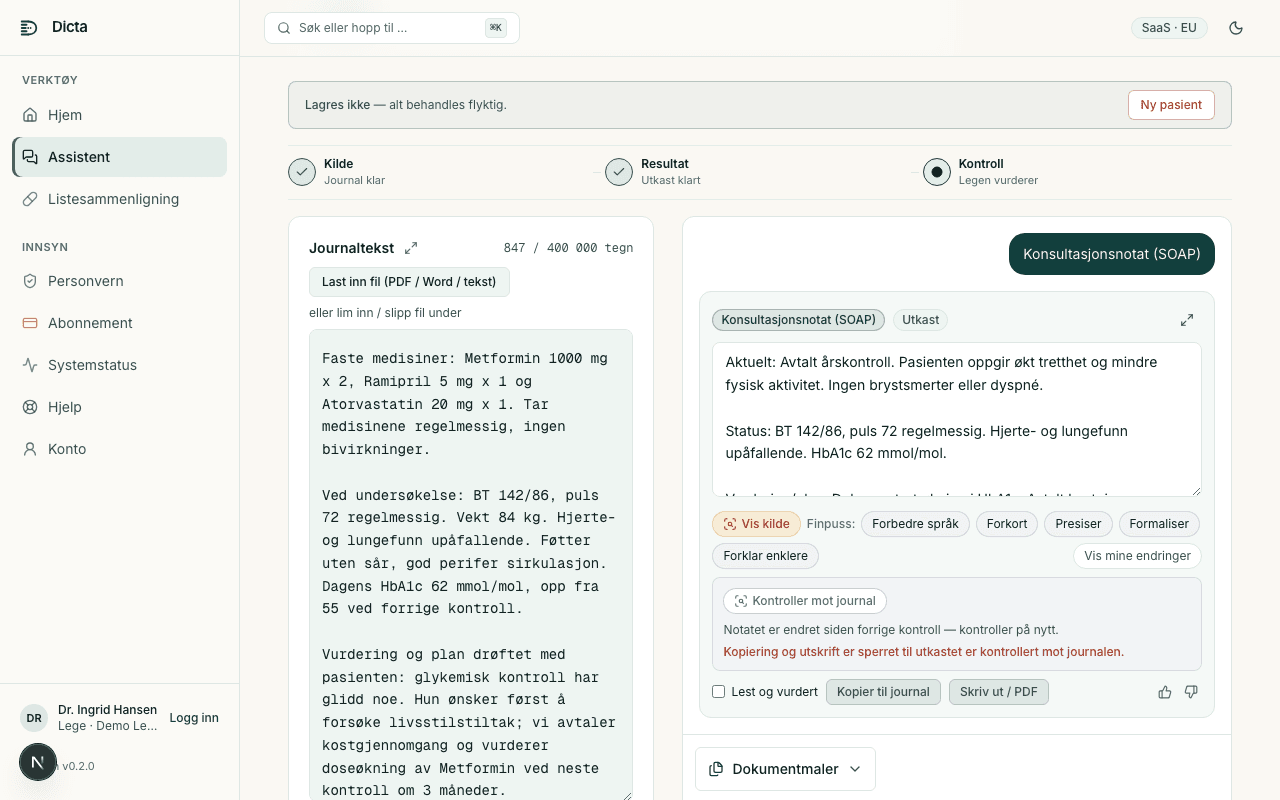The image size is (1280, 800).
Task: Click the Ny pasient button
Action: point(1171,105)
